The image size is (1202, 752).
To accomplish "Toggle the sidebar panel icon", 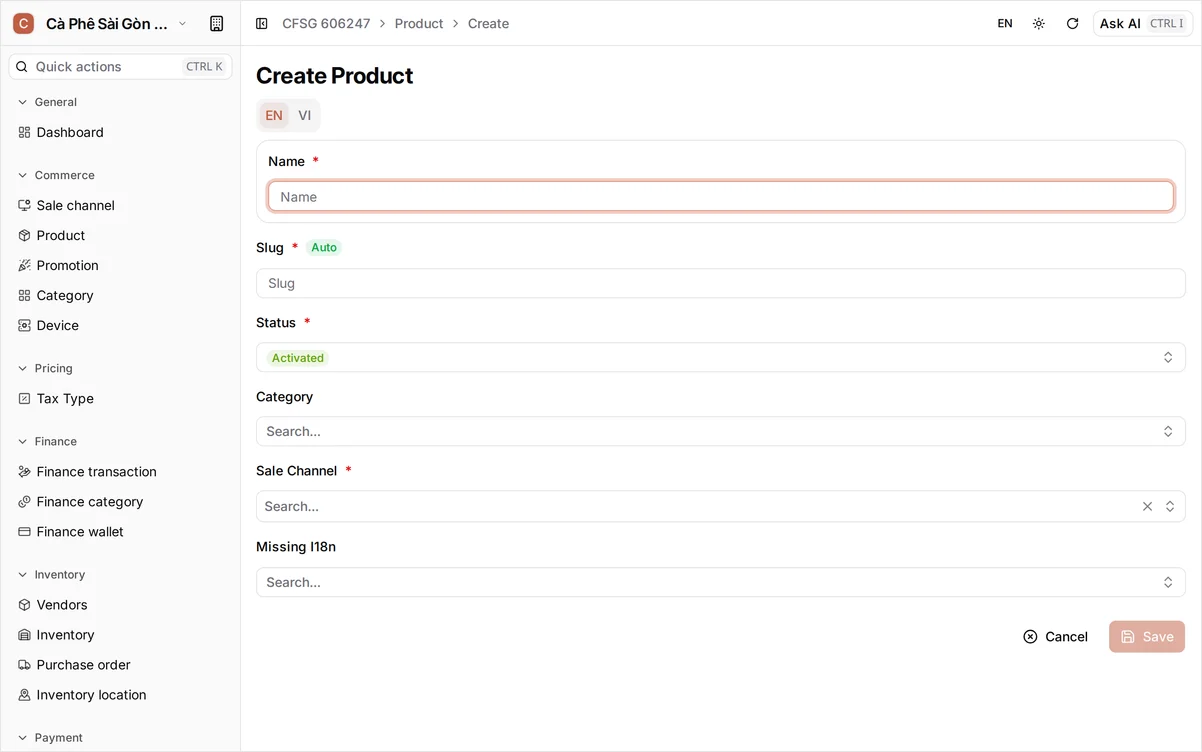I will coord(262,23).
